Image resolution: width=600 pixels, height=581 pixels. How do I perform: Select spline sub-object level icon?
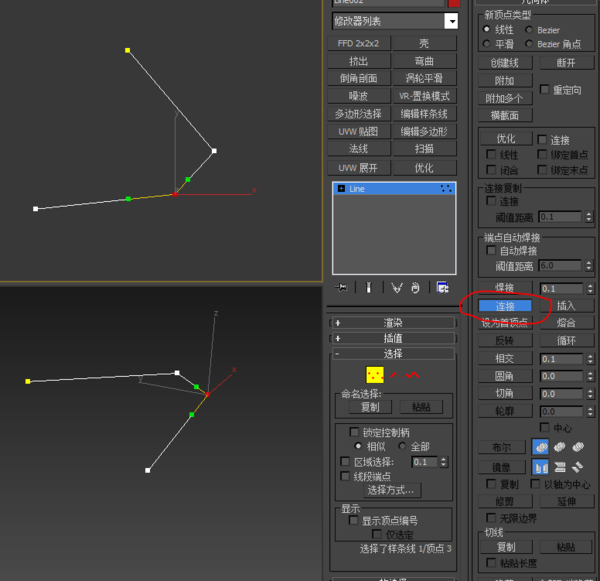coord(412,375)
